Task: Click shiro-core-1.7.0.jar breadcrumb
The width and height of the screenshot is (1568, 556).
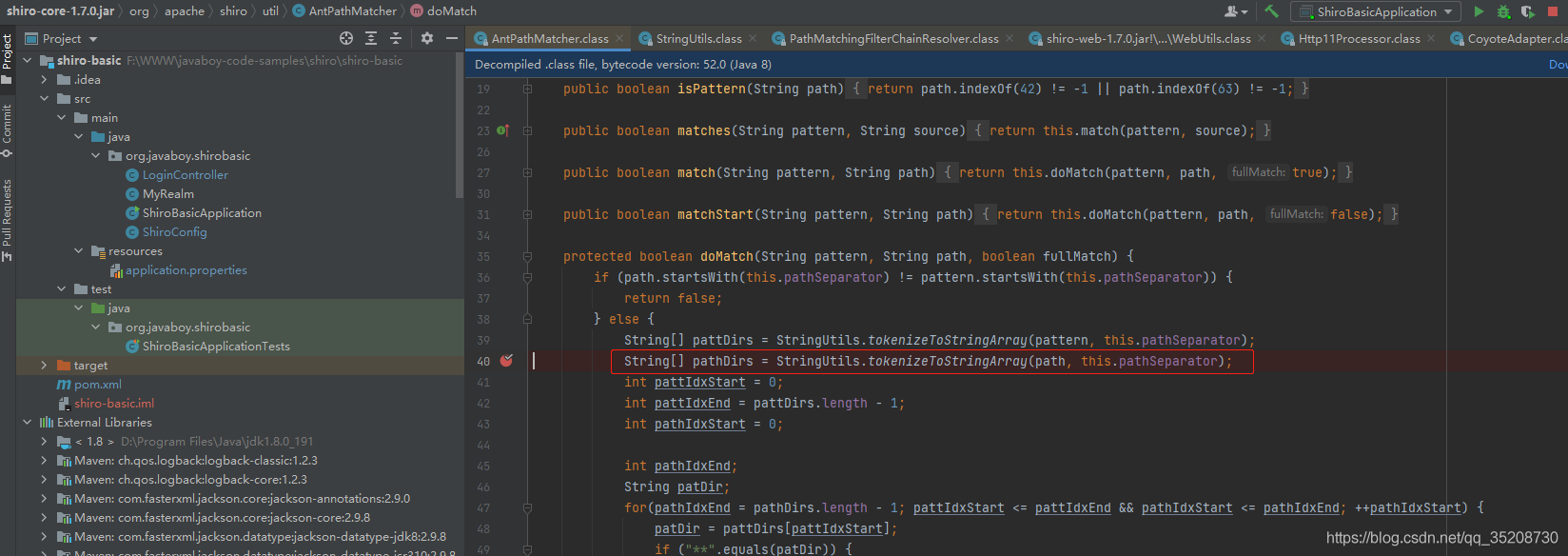Action: (61, 11)
